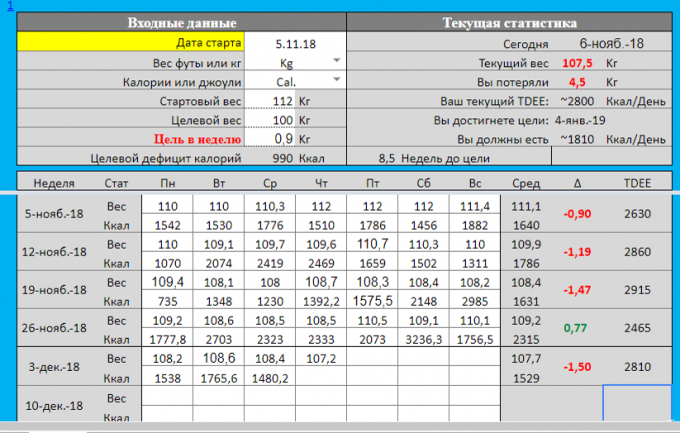This screenshot has height=433, width=680.
Task: Select the 'Входные данные' header
Action: (x=182, y=23)
